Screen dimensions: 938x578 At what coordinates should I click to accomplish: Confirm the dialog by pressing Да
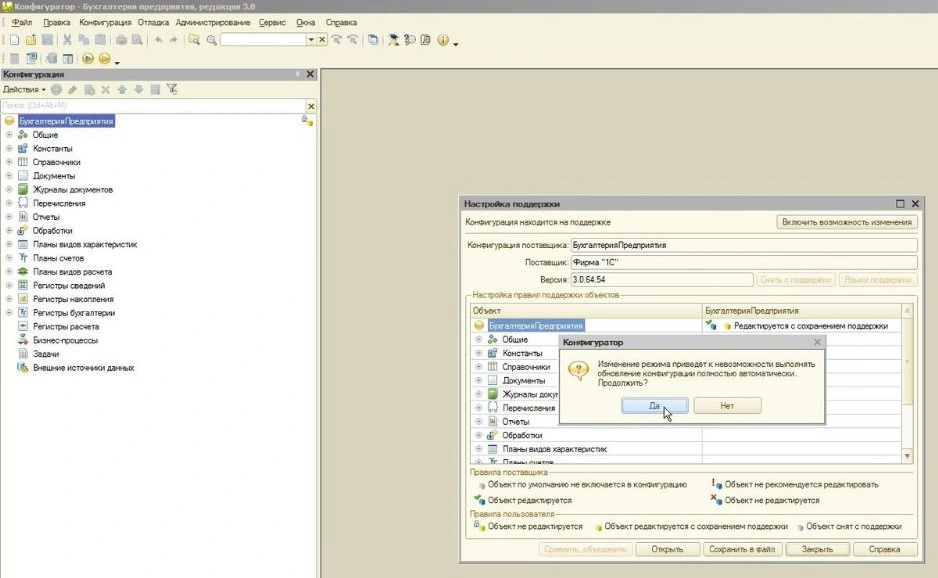(654, 406)
